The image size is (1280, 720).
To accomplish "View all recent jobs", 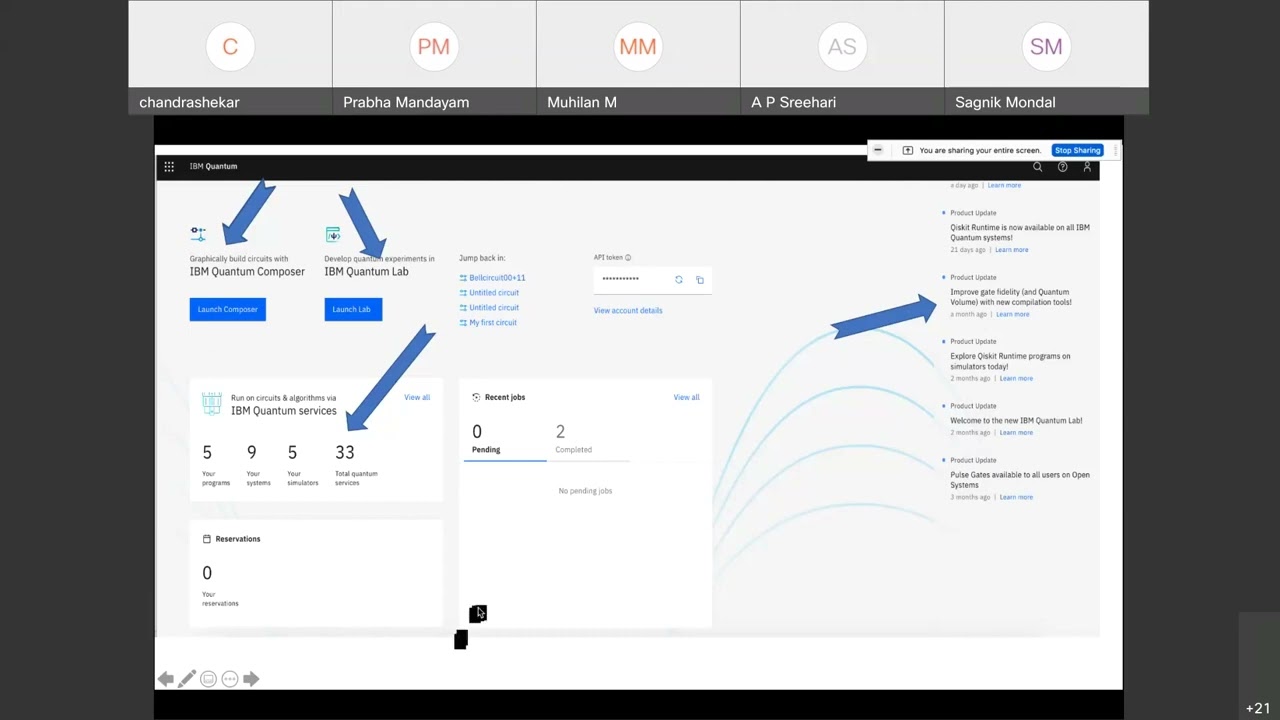I will pos(686,397).
